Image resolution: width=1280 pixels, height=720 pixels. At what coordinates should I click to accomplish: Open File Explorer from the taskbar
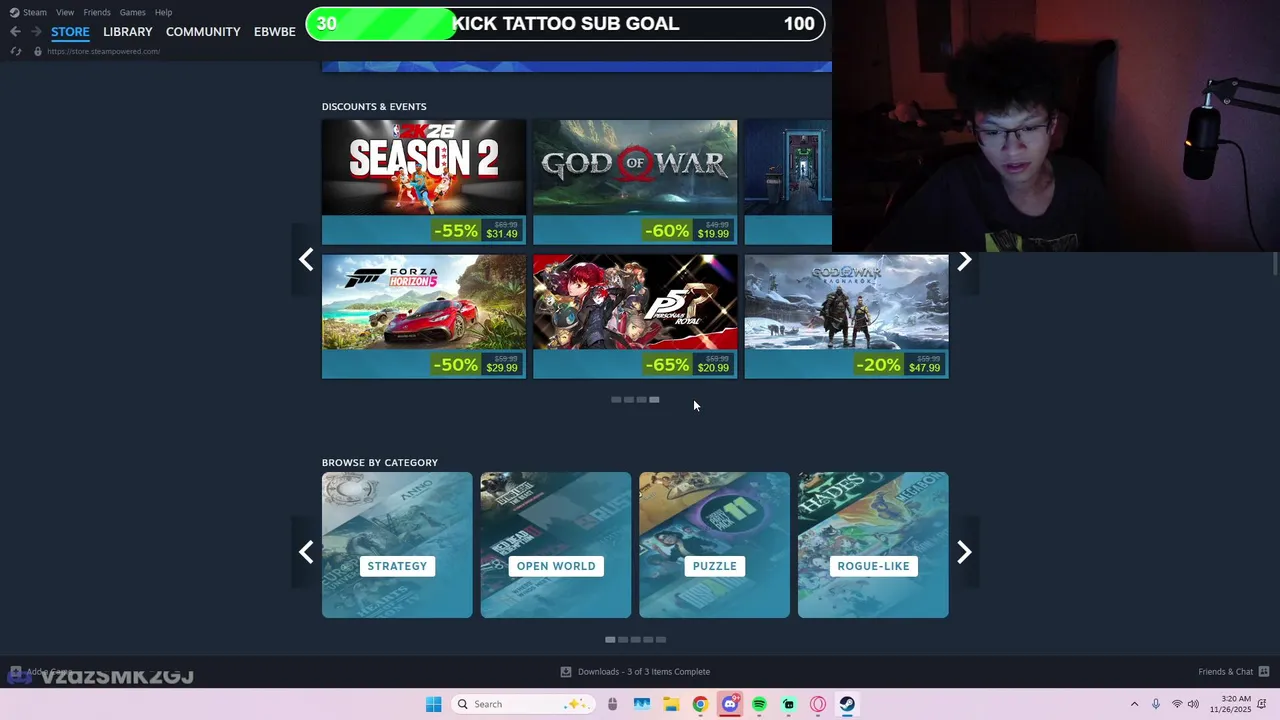671,704
